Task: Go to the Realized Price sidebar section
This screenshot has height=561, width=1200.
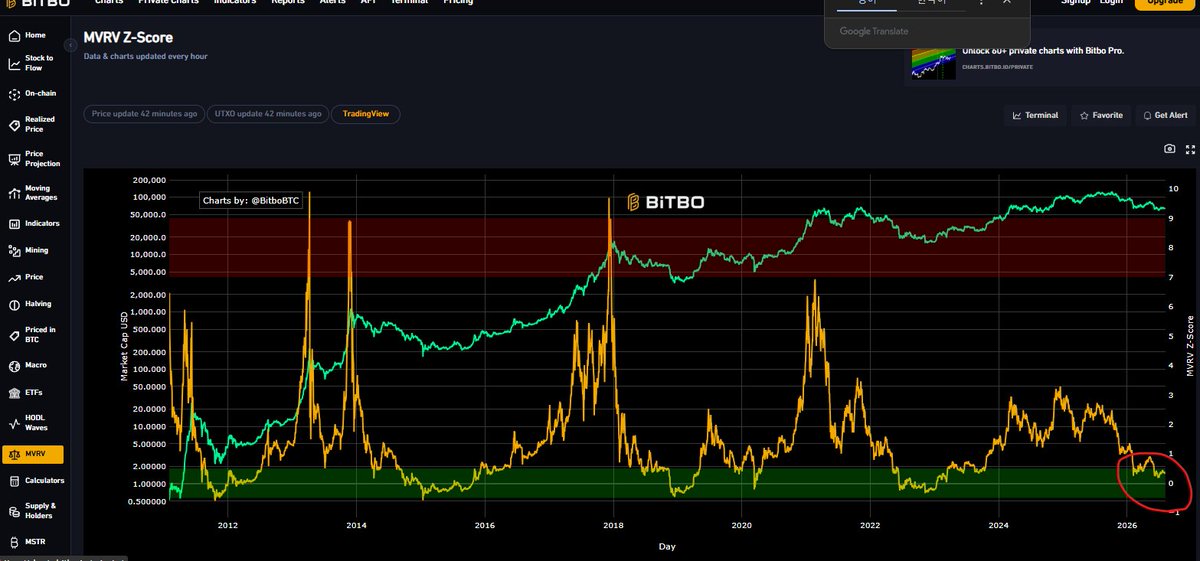Action: click(x=32, y=125)
